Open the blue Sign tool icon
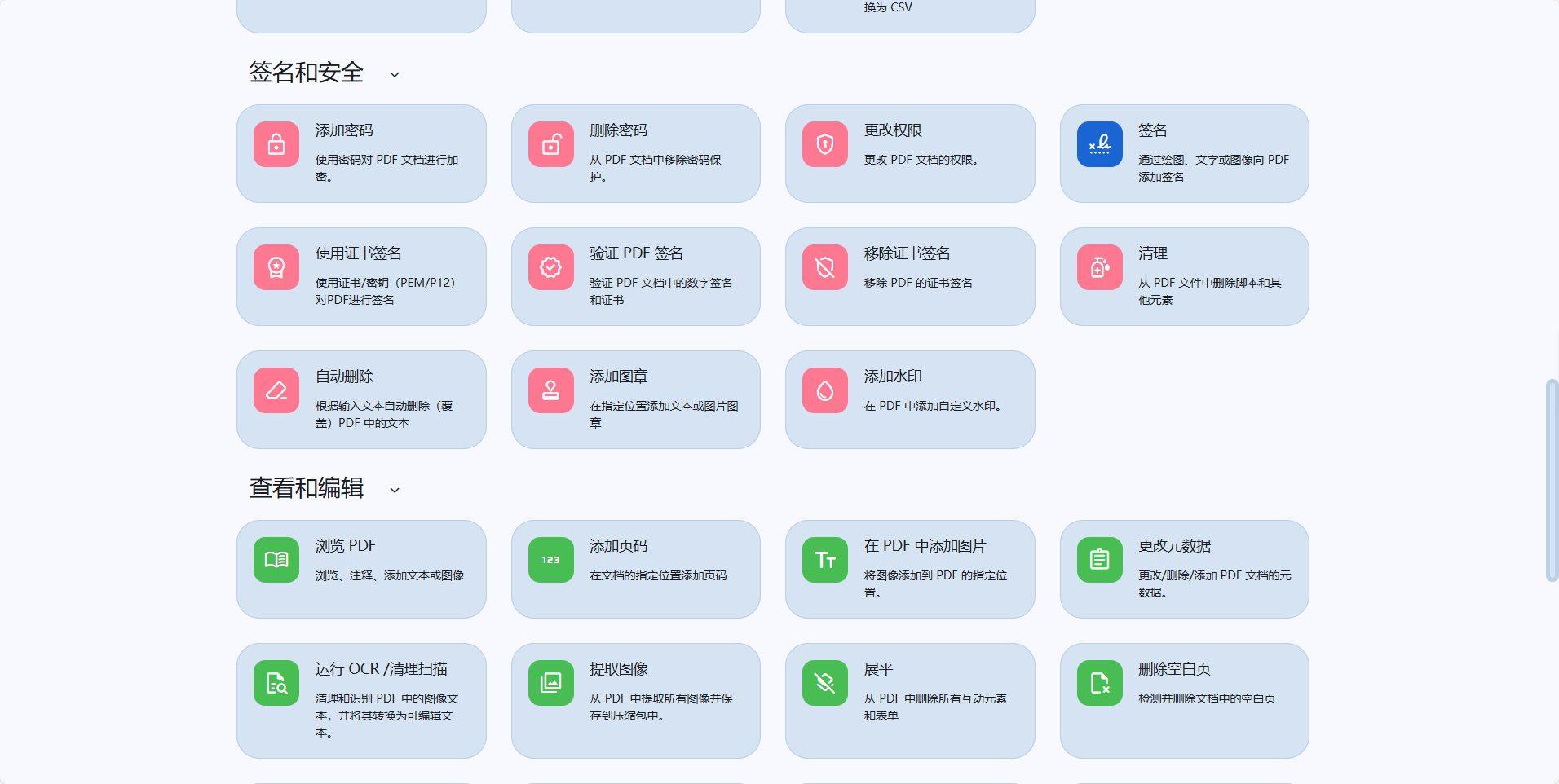Screen dimensions: 1559x784 point(1099,145)
